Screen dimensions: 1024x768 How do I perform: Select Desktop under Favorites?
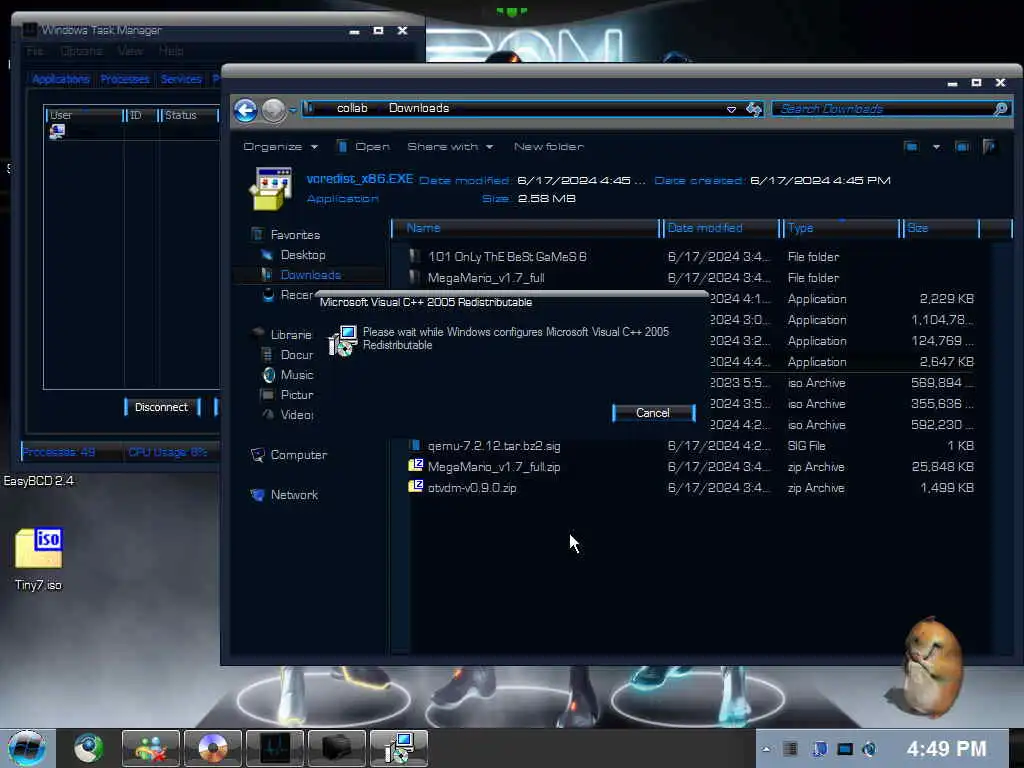pos(303,255)
